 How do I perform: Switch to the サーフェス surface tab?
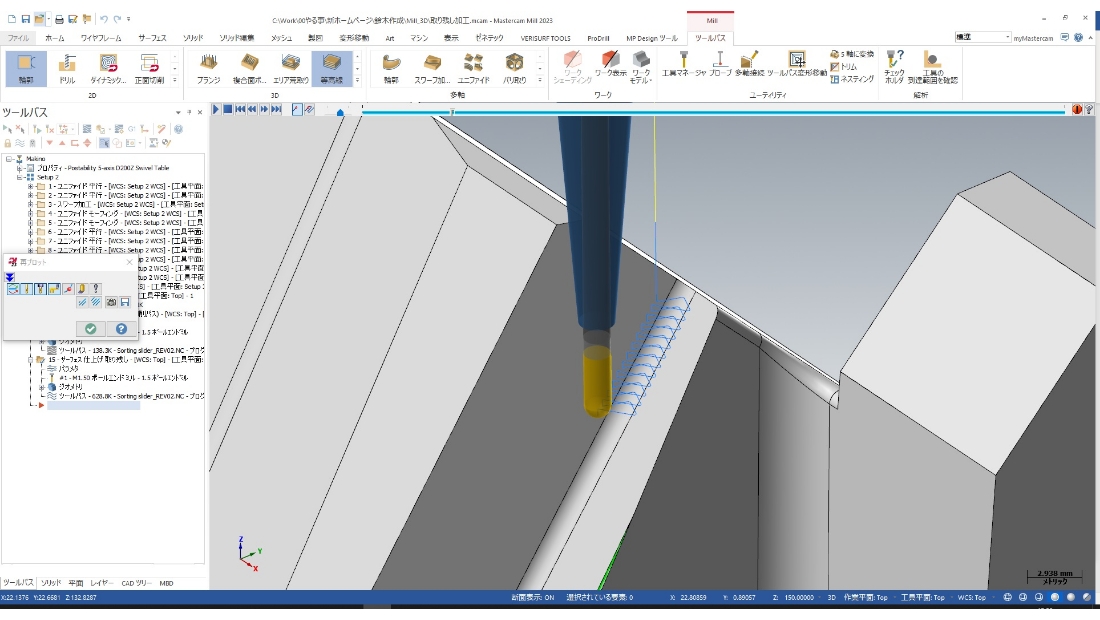coord(152,38)
